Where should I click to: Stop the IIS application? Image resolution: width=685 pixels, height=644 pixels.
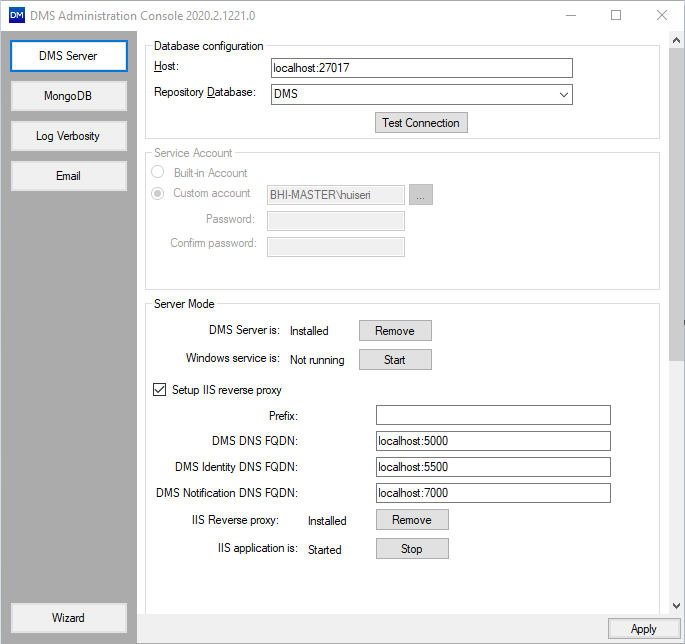411,549
